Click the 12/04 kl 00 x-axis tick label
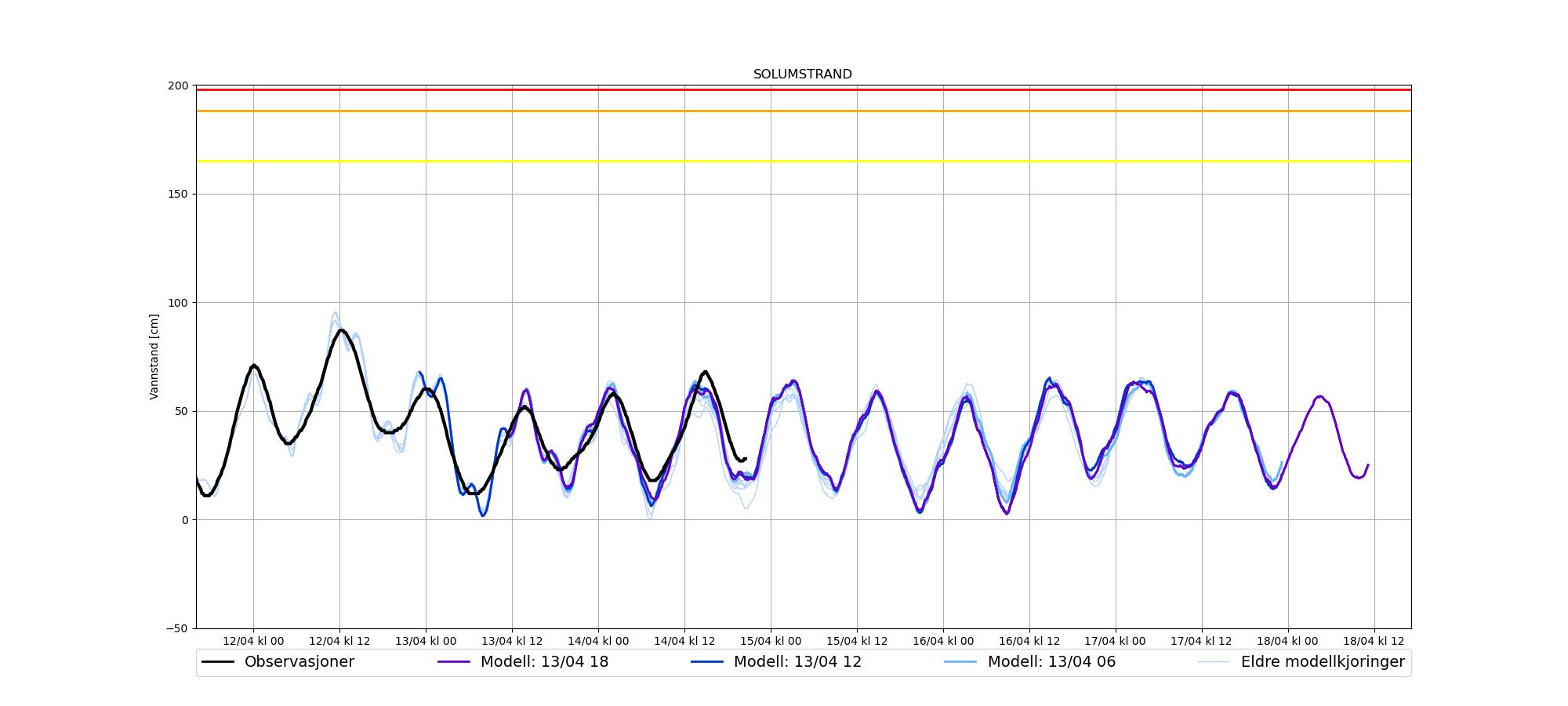This screenshot has width=1568, height=706. [253, 641]
